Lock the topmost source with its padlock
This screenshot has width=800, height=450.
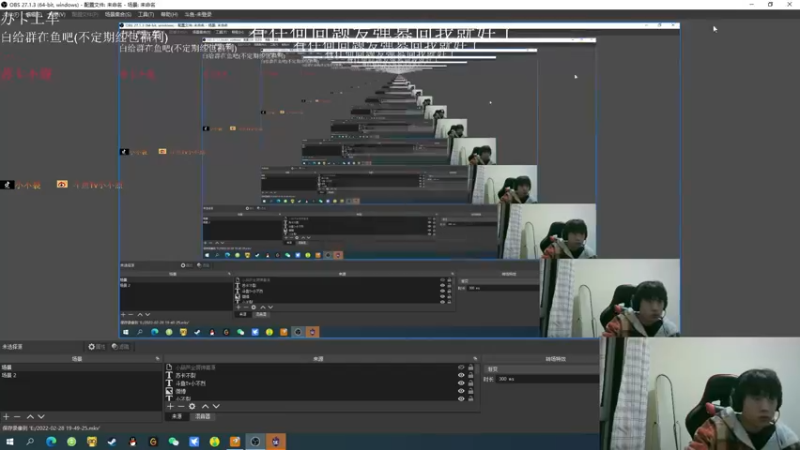470,367
